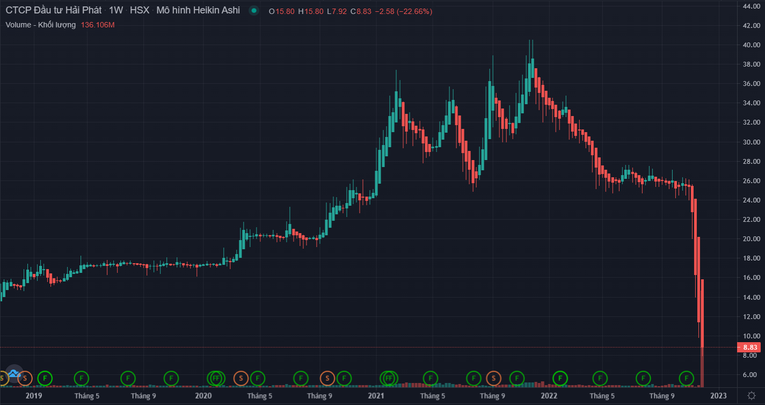765x405 pixels.
Task: Click the stacked F markers near 2020
Action: (215, 377)
